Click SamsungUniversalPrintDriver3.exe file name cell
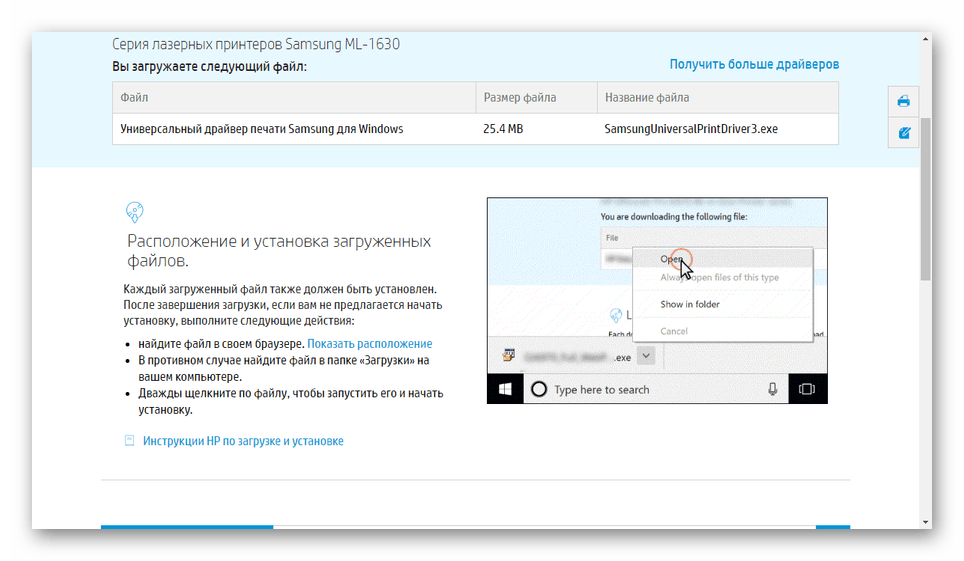This screenshot has height=561, width=964. tap(717, 129)
